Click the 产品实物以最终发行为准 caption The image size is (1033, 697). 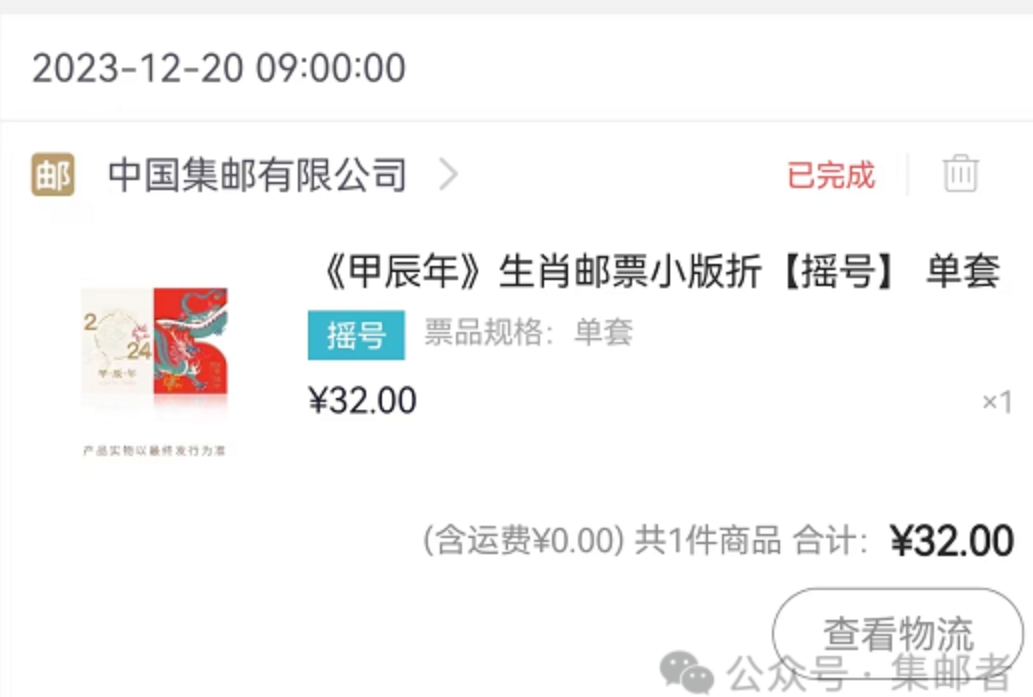154,451
